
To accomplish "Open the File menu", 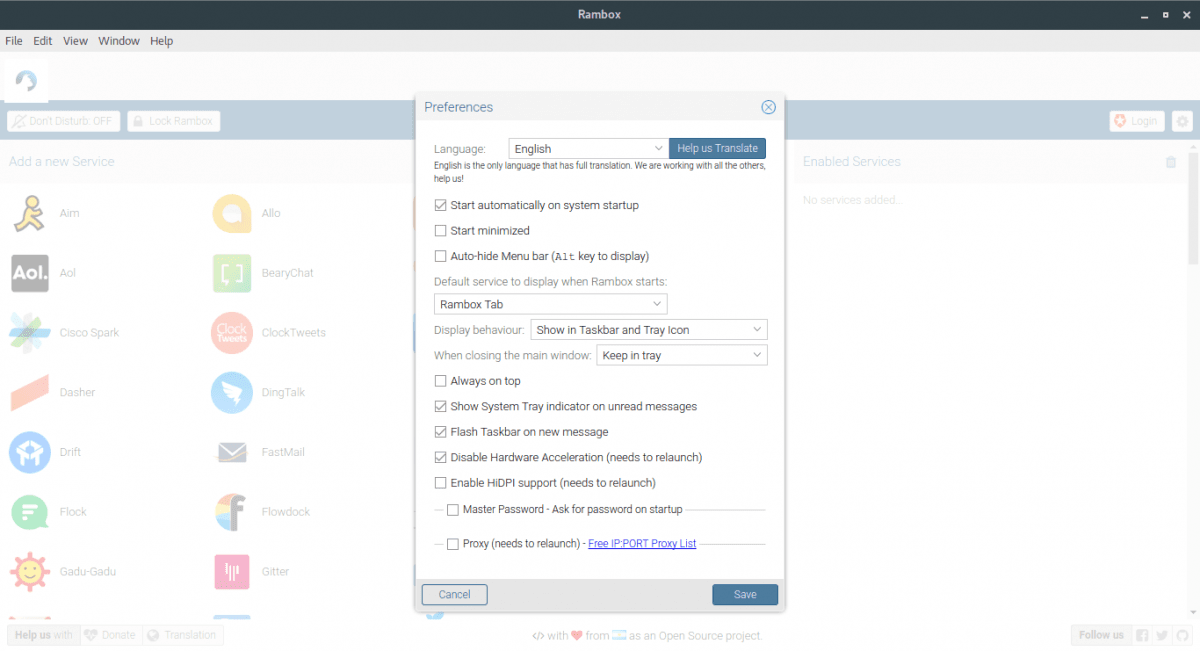I will pos(14,41).
